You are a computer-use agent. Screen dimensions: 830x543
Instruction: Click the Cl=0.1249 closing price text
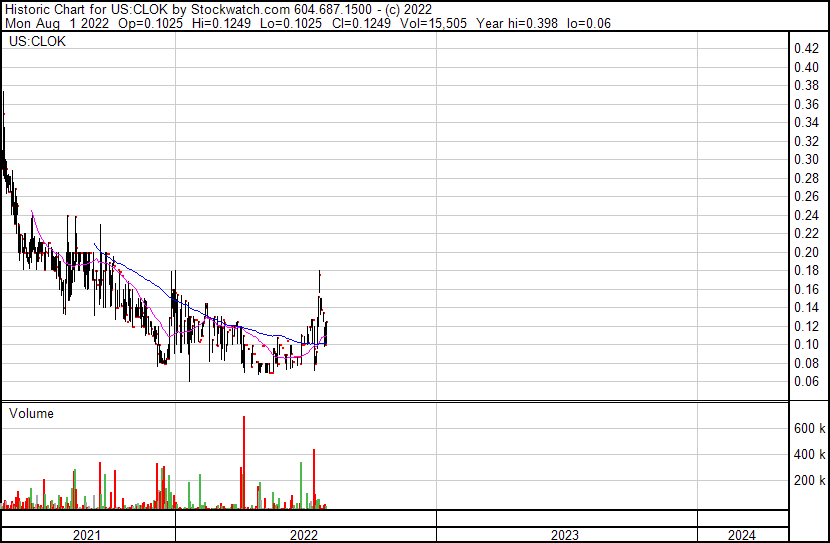362,23
